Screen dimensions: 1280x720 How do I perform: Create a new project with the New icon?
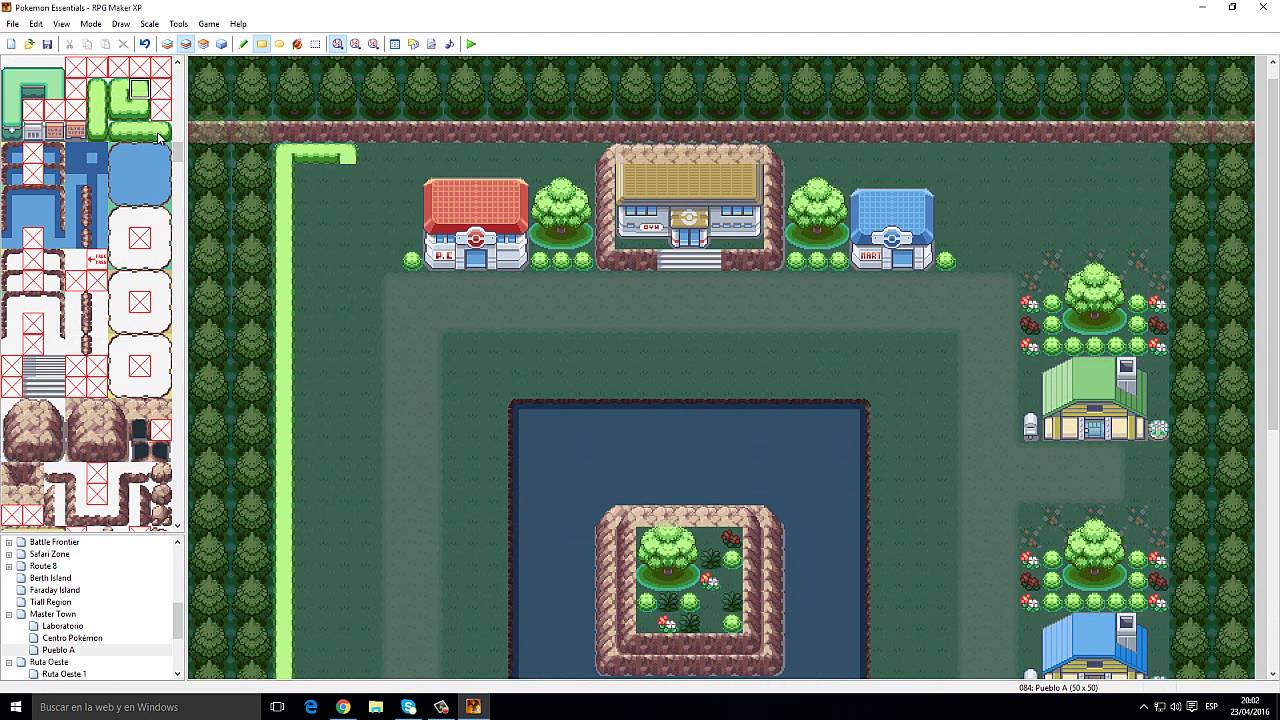click(11, 44)
